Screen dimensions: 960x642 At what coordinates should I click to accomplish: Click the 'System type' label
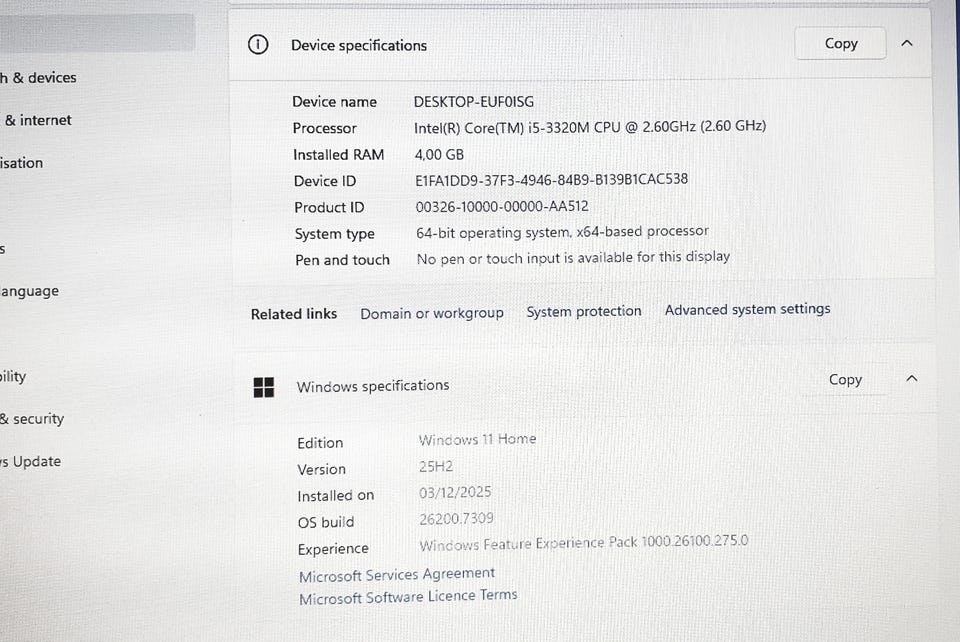(334, 234)
